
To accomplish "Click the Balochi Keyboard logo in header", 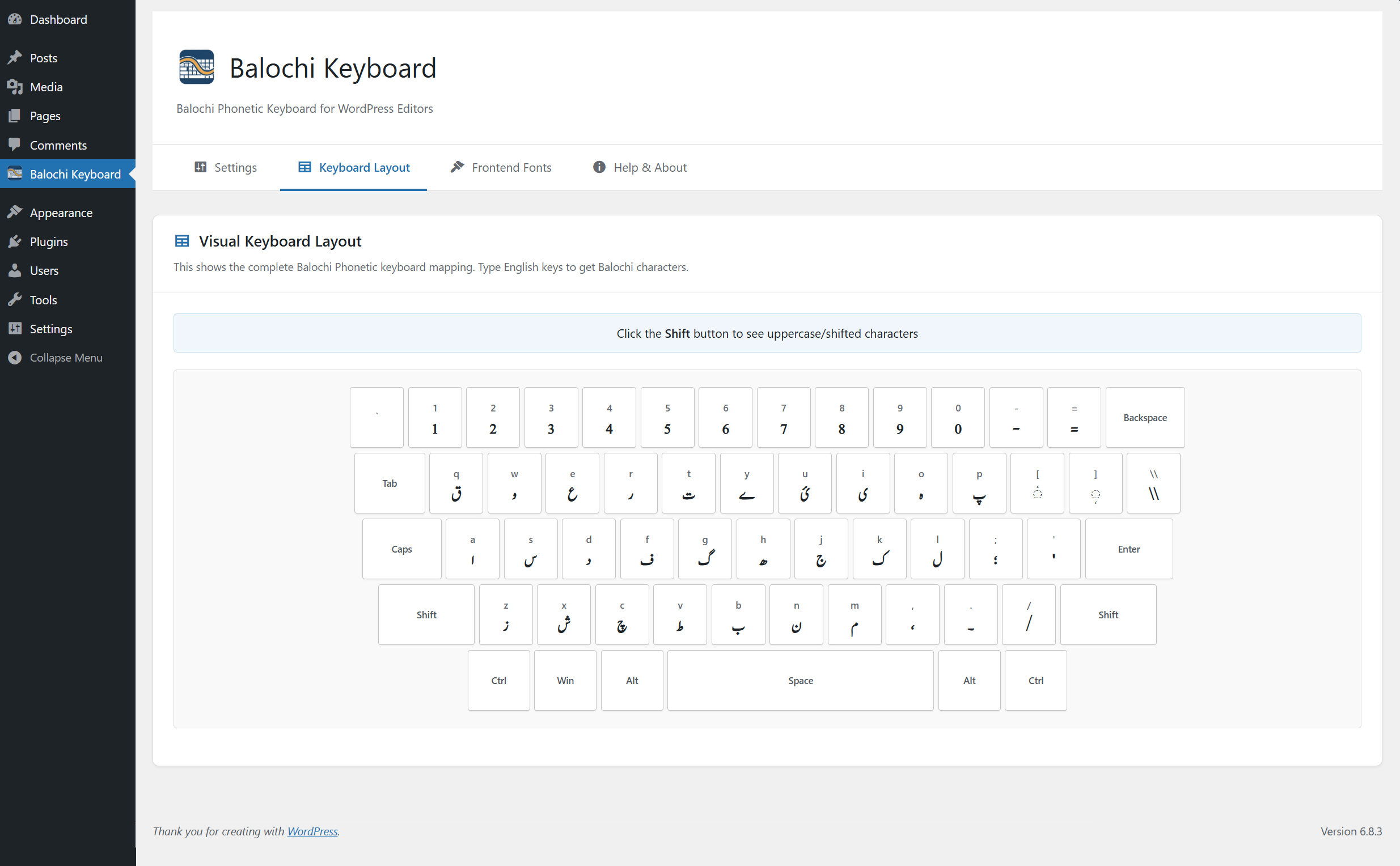I will pyautogui.click(x=197, y=67).
